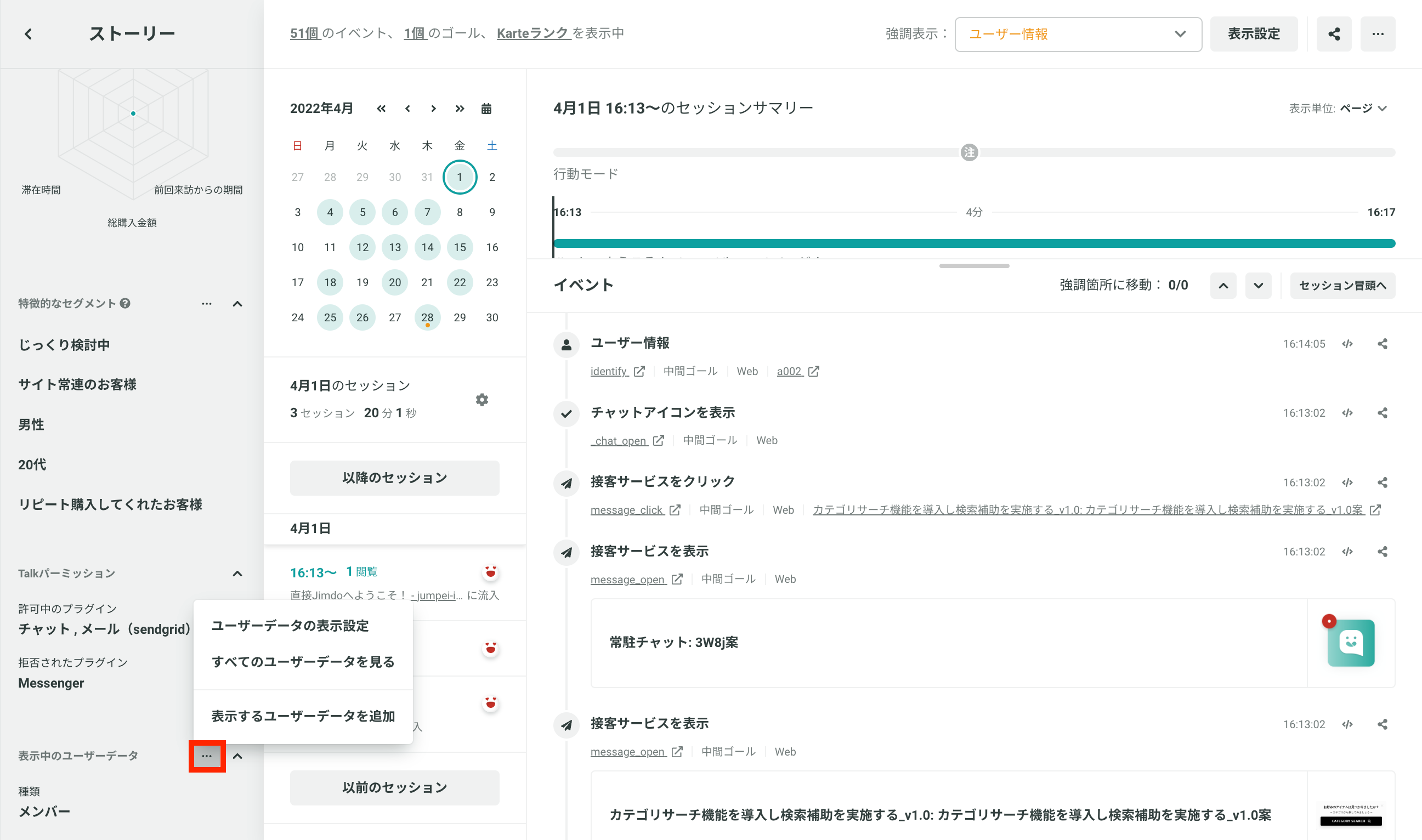
Task: Open session settings gear icon
Action: 481,400
